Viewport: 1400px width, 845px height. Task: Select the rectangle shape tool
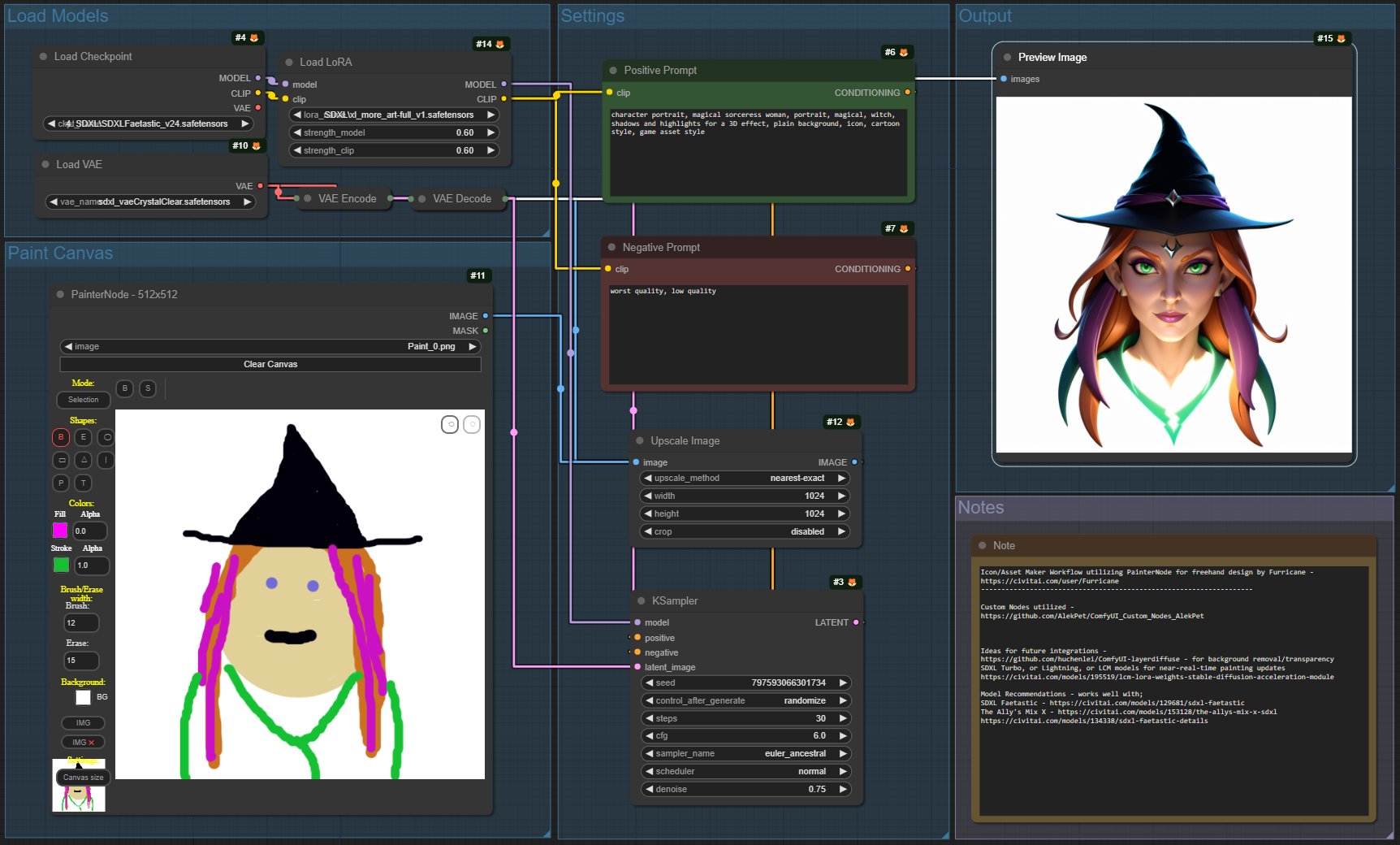click(61, 460)
